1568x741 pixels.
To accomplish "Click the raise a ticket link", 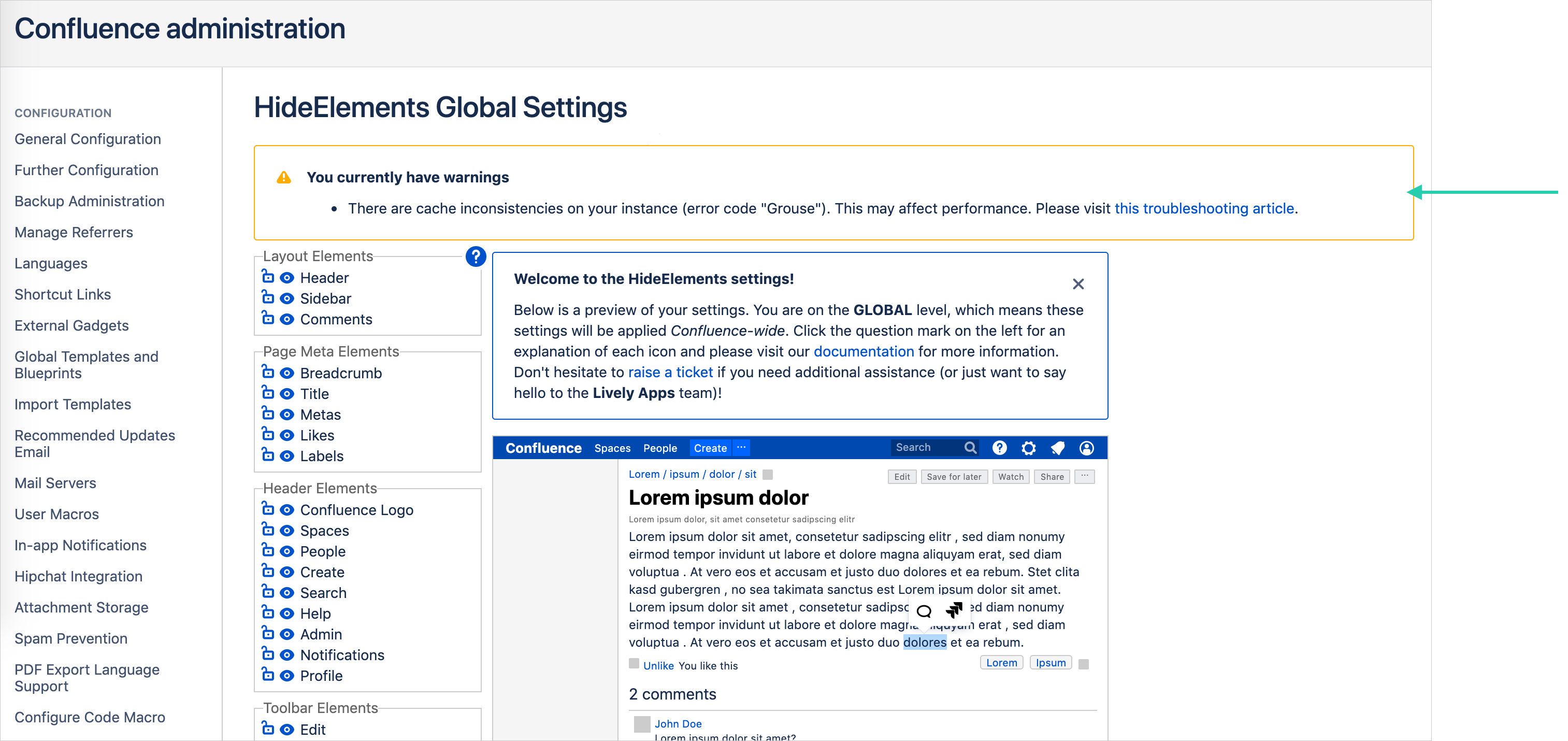I will tap(670, 372).
